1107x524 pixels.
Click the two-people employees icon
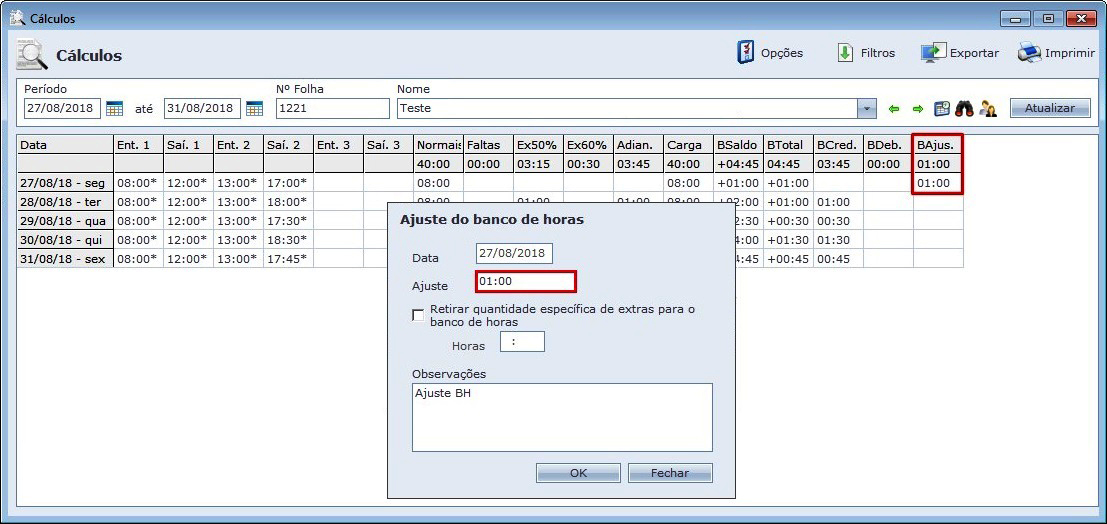(x=989, y=109)
